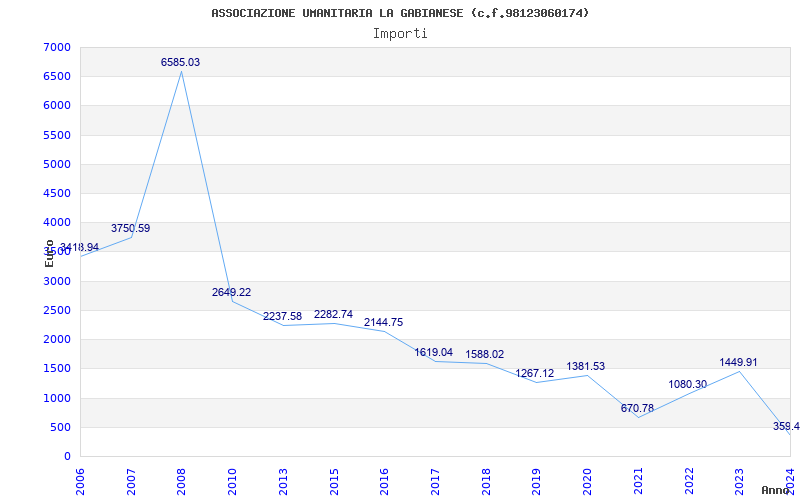Select the 1588.02 data label
800x500 pixels.
(x=484, y=354)
